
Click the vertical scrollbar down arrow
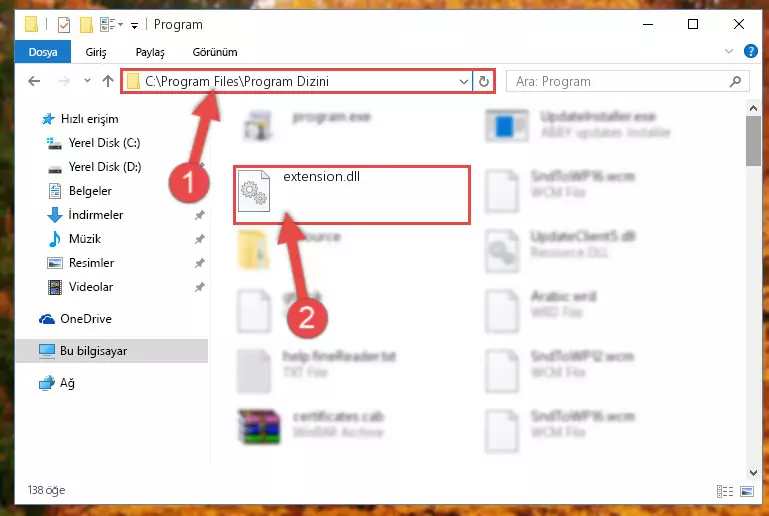[x=753, y=472]
